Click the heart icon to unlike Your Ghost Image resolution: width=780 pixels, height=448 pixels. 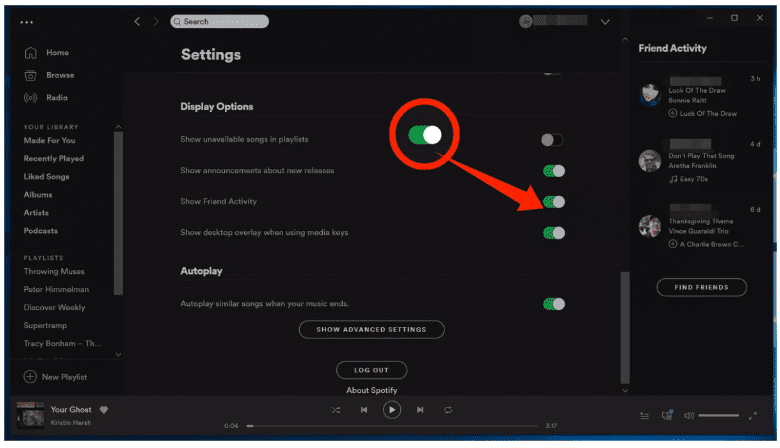point(103,410)
